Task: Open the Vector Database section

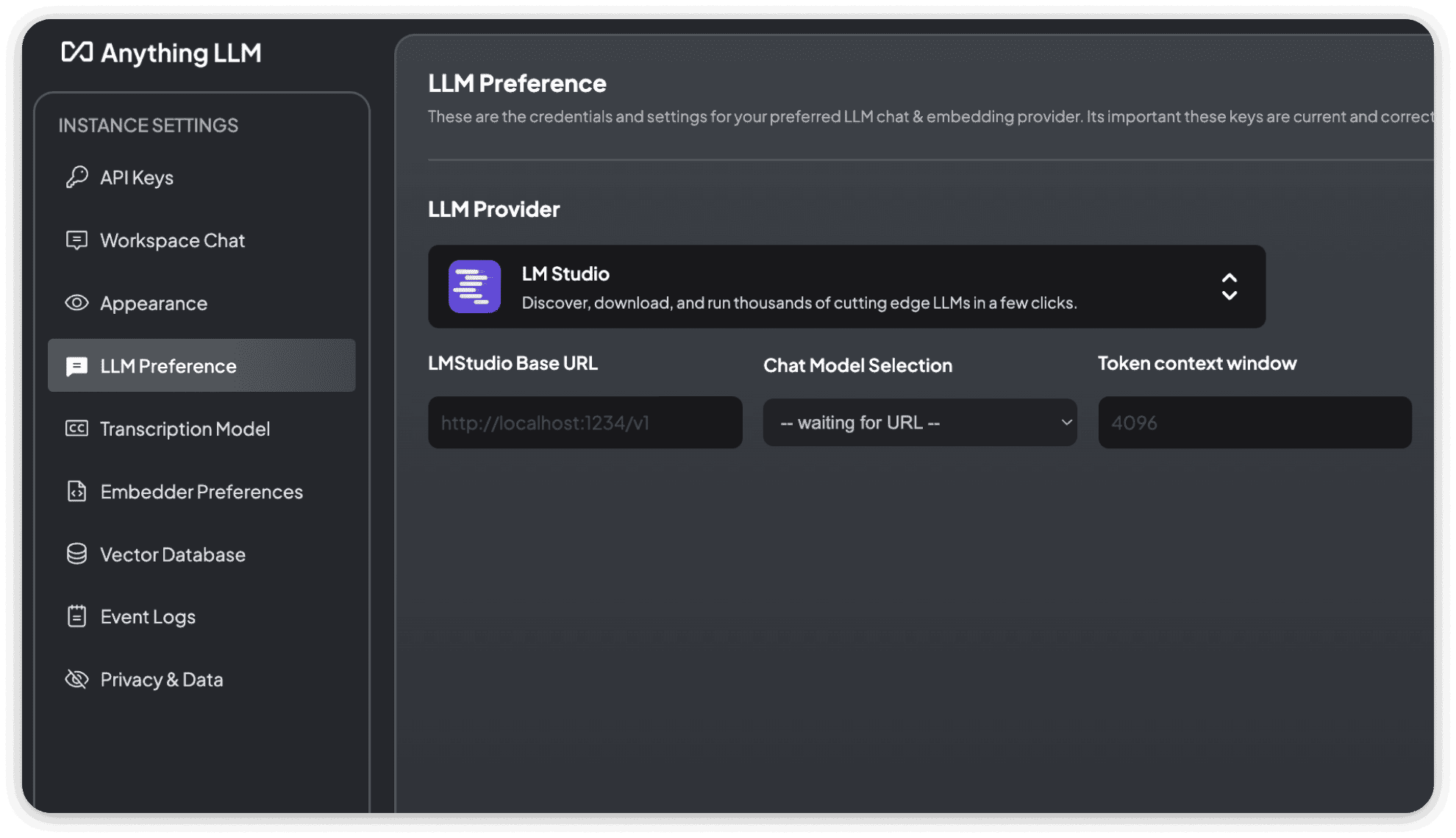Action: click(173, 555)
